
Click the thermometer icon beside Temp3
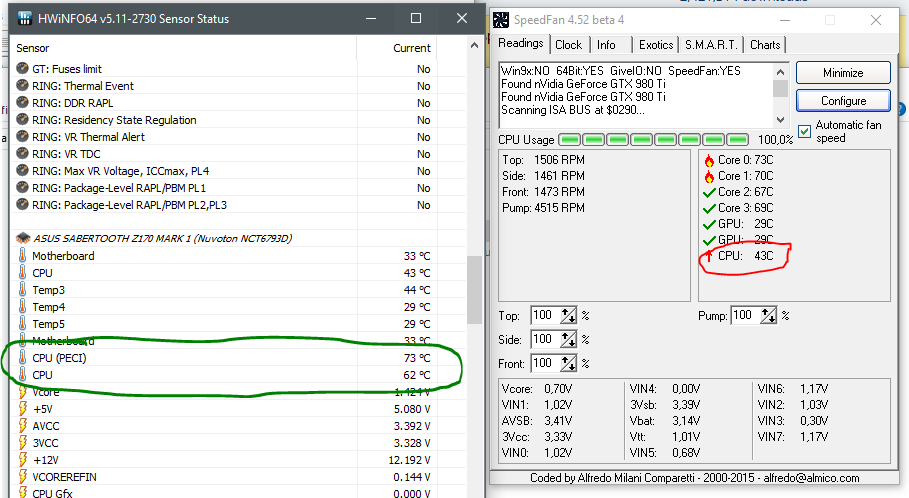(23, 289)
